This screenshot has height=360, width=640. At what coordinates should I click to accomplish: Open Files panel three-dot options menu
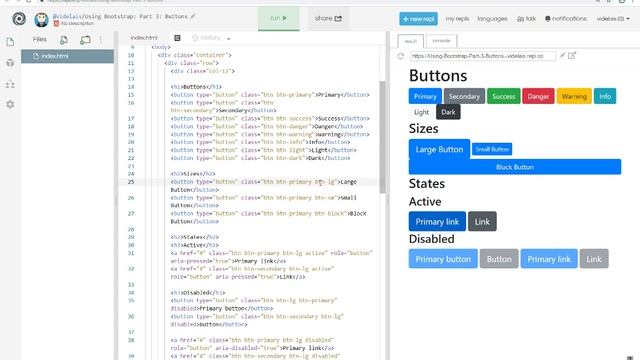pyautogui.click(x=100, y=40)
